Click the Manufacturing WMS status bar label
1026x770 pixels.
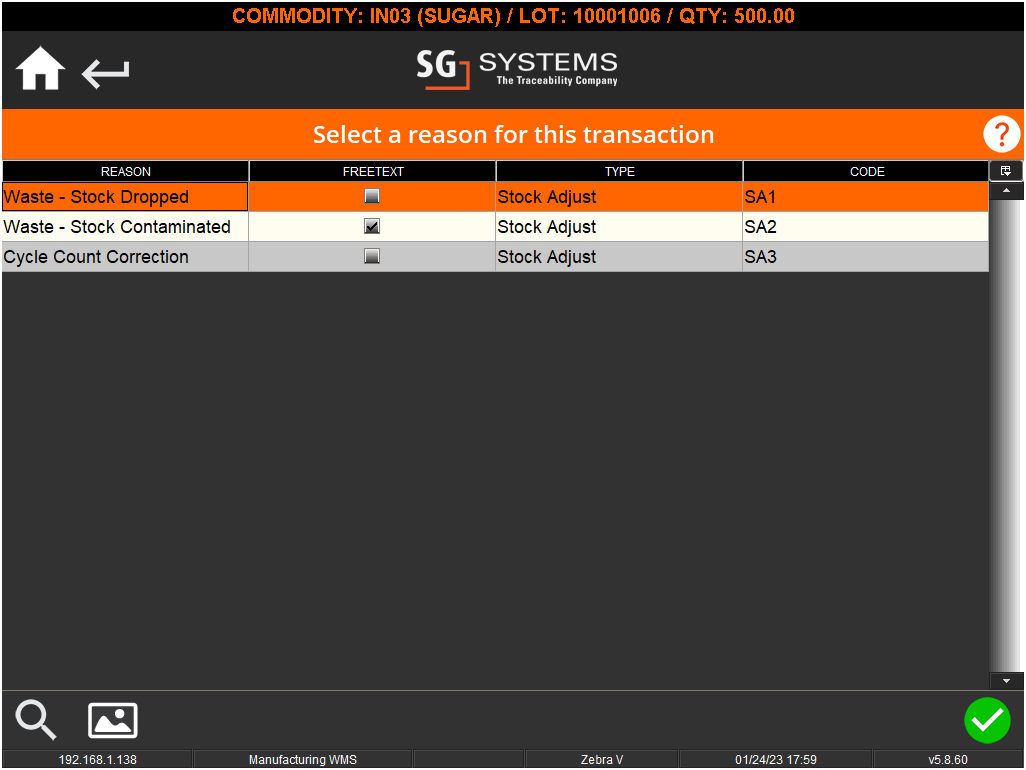(302, 759)
